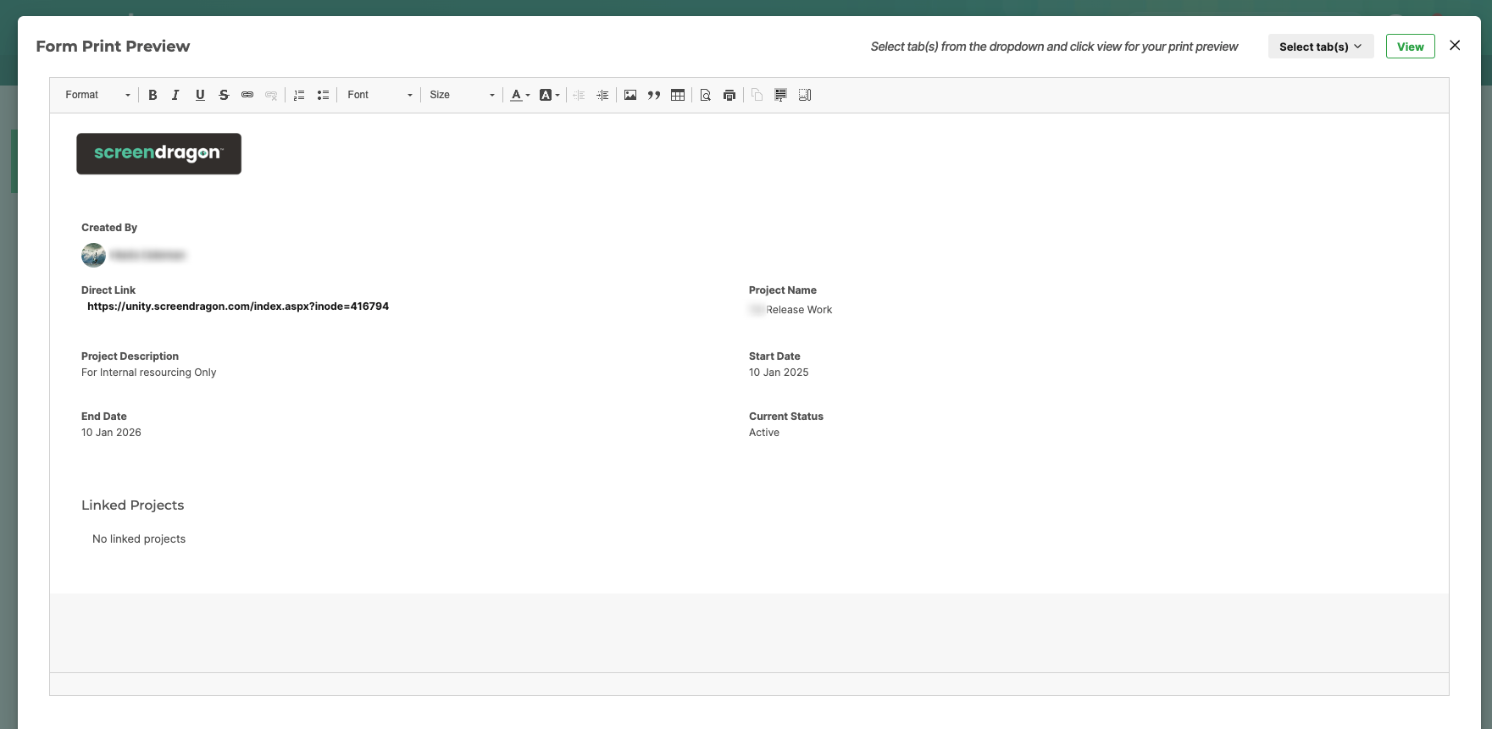Insert an image via toolbar icon
The width and height of the screenshot is (1492, 729).
(x=630, y=95)
